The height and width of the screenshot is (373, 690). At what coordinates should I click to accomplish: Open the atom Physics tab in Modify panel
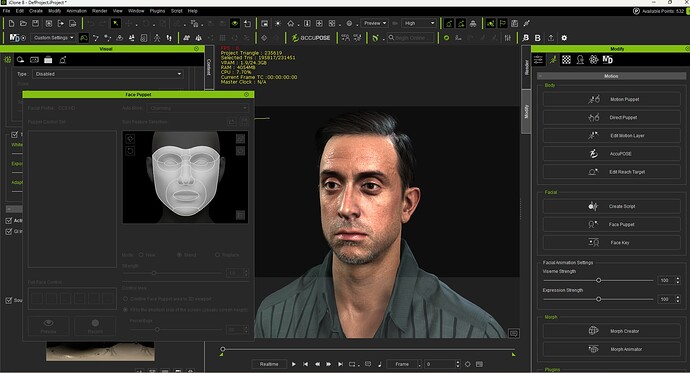point(594,59)
